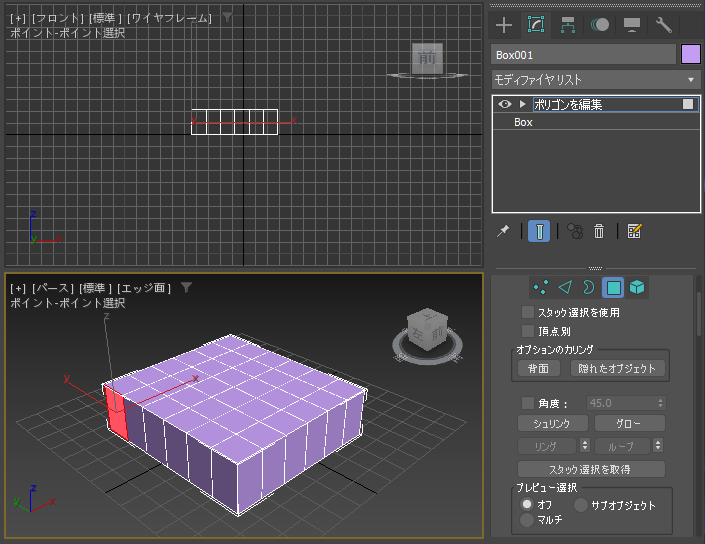Select Element sub-object level icon

[x=637, y=287]
